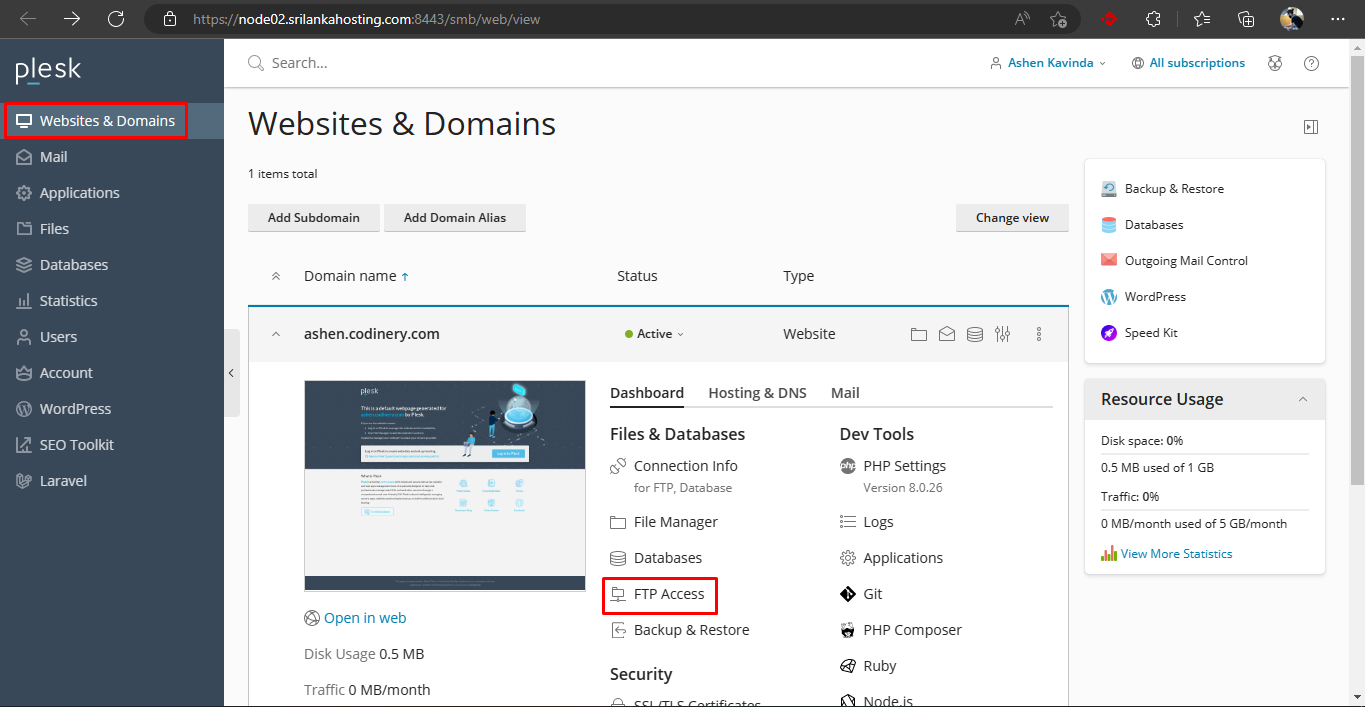Open the FTP Access link
This screenshot has height=707, width=1365.
pyautogui.click(x=668, y=594)
